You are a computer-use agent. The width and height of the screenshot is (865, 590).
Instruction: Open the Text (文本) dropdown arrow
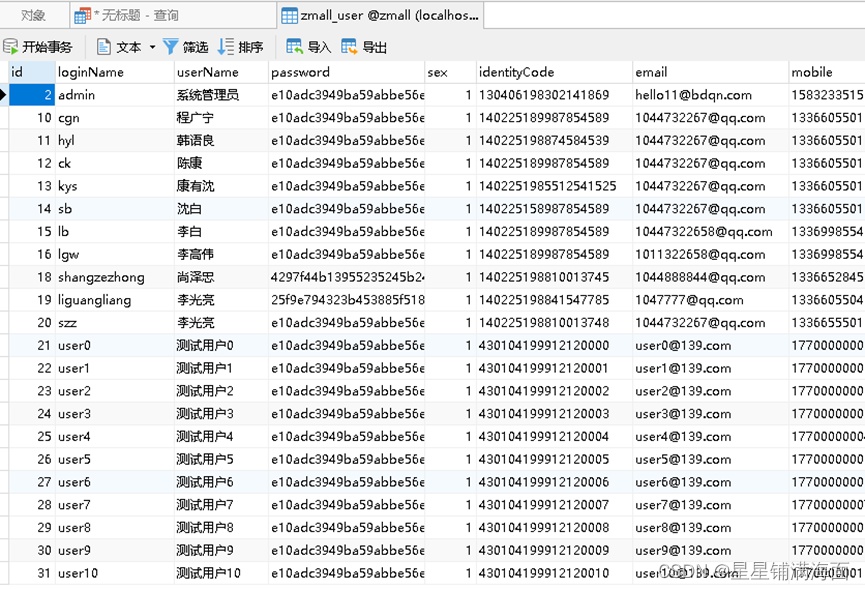pyautogui.click(x=152, y=47)
